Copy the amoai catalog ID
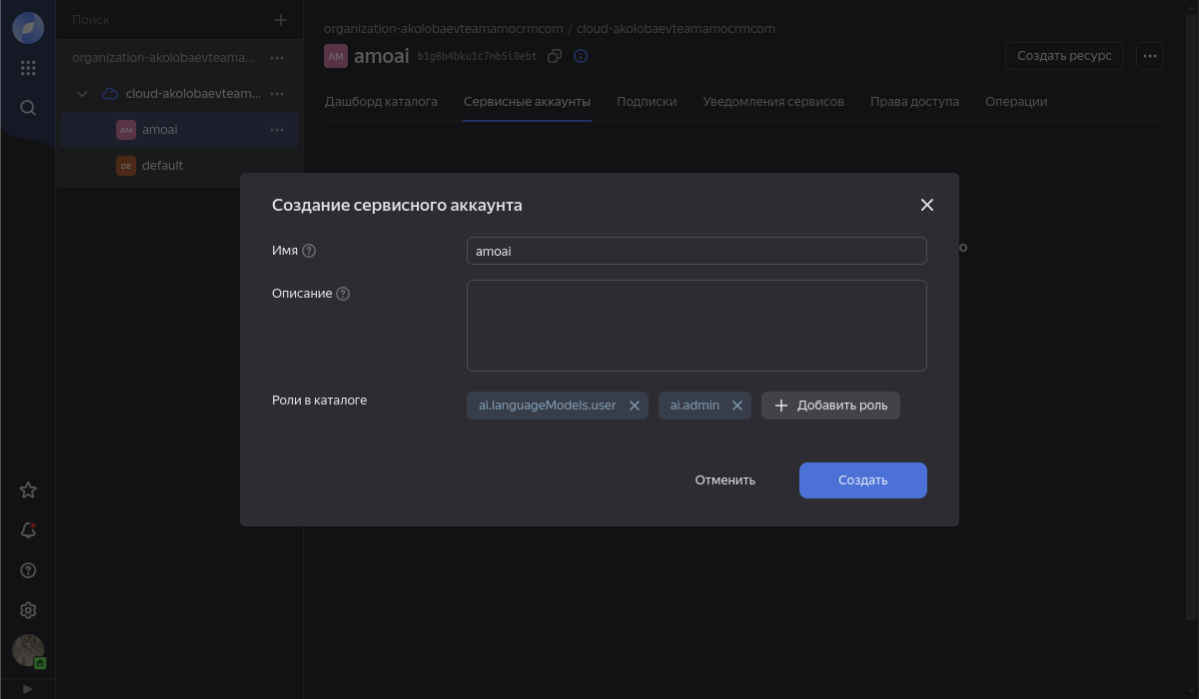 tap(555, 56)
